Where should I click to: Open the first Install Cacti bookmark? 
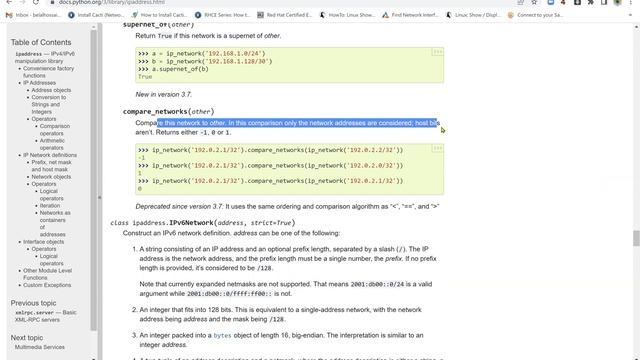coord(96,15)
